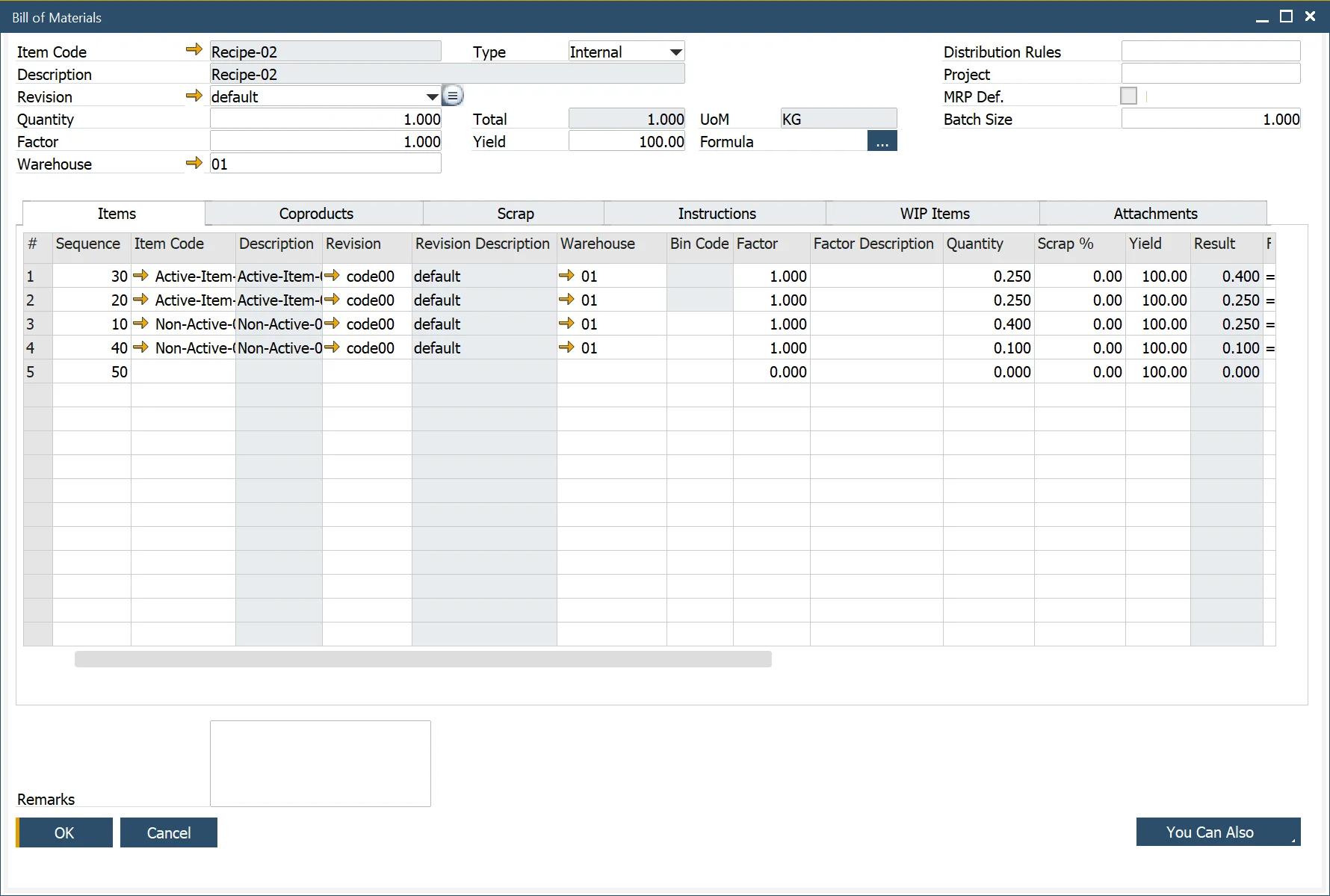Screen dimensions: 1330x896
Task: Switch to the WIP Items tab
Action: [934, 214]
